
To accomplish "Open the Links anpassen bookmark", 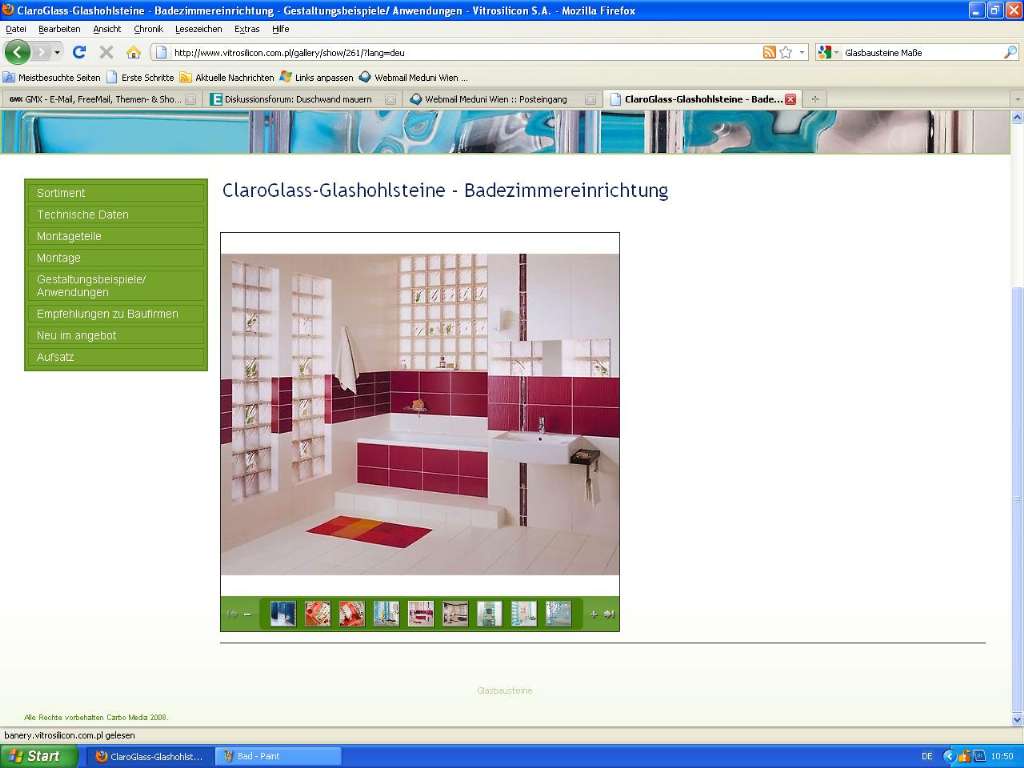I will pyautogui.click(x=317, y=78).
